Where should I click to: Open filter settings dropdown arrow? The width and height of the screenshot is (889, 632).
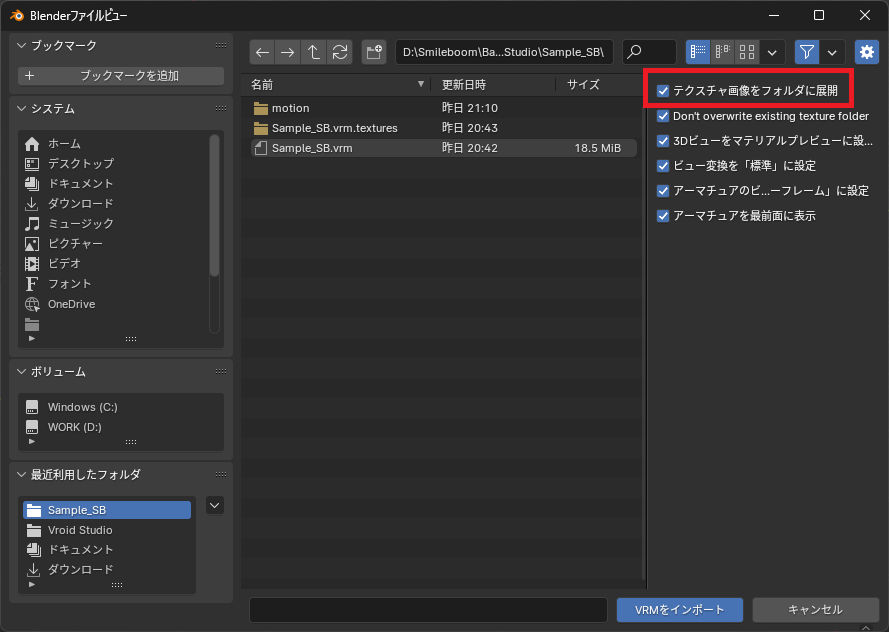pos(833,52)
